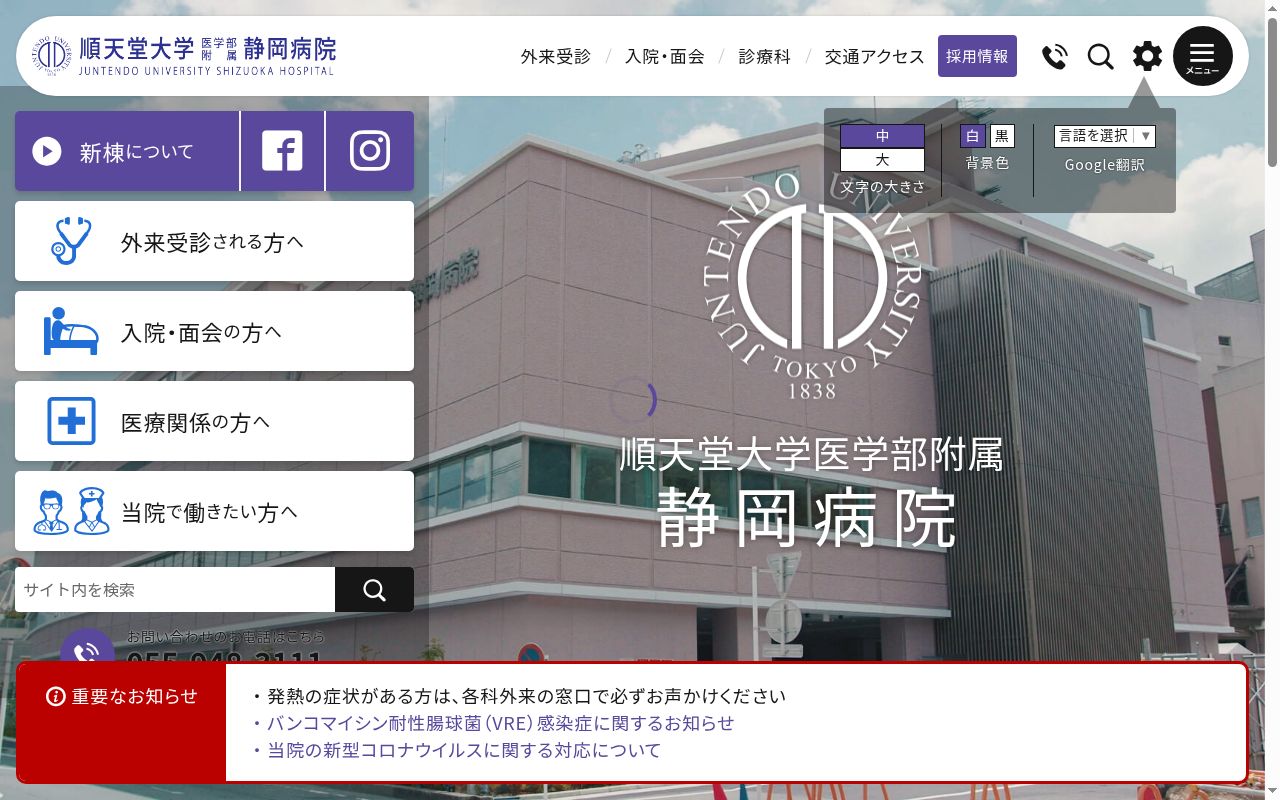The image size is (1280, 800).
Task: Open the Facebook page icon
Action: (x=282, y=151)
